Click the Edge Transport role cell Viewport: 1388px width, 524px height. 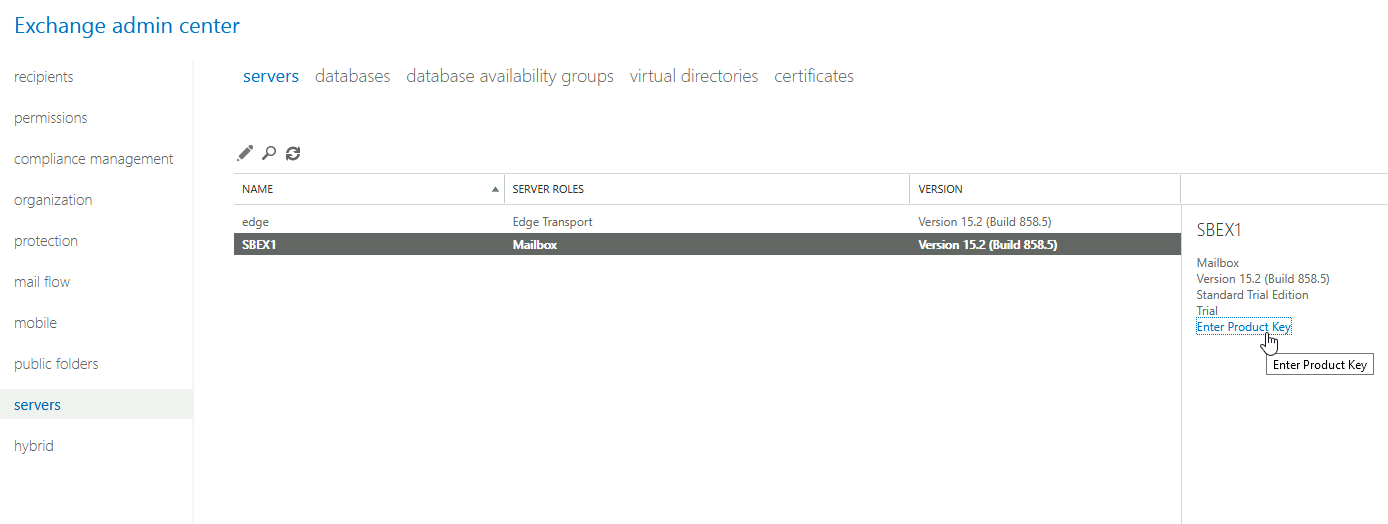pyautogui.click(x=553, y=222)
